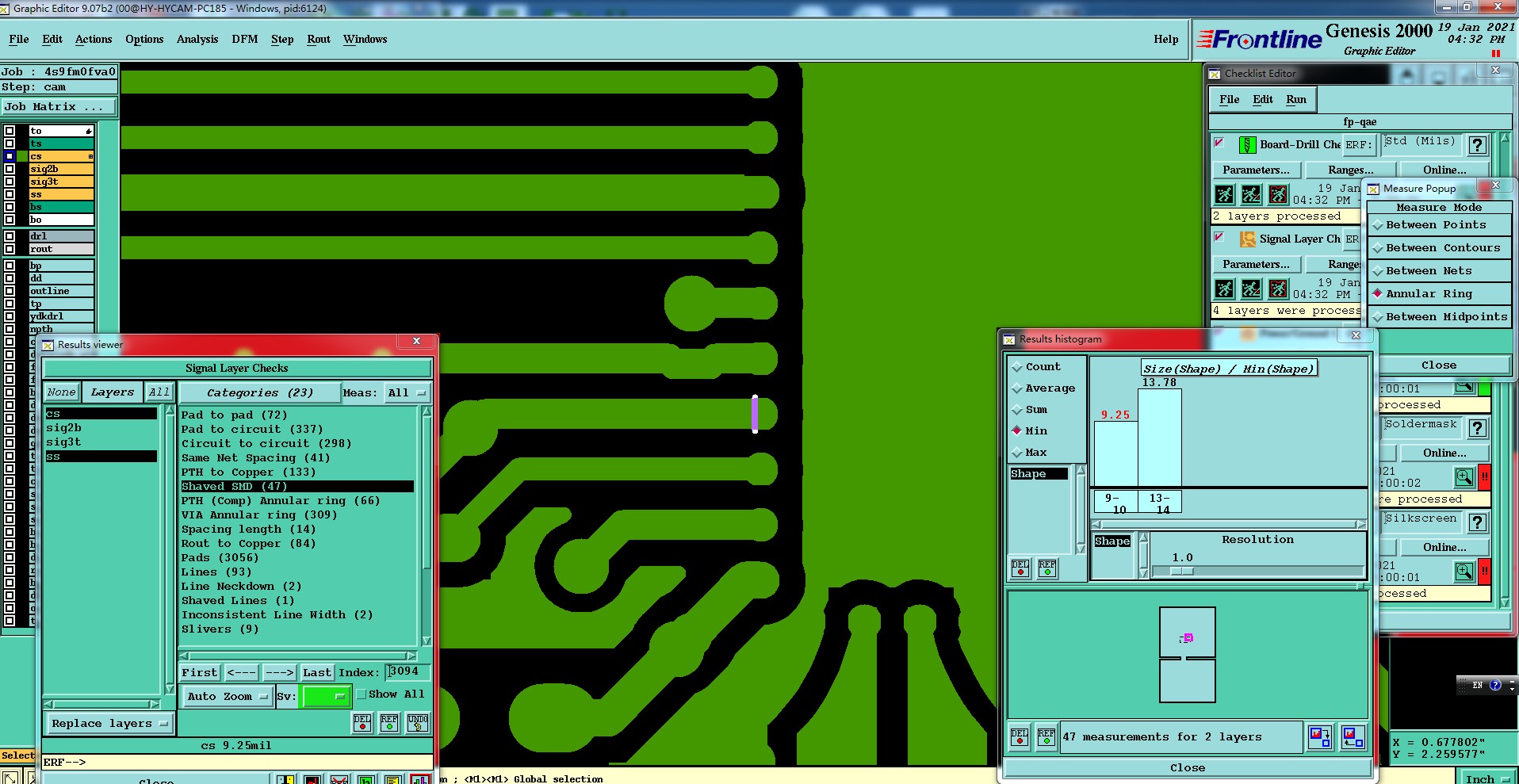This screenshot has width=1519, height=784.
Task: Toggle visibility box for layer 'to'
Action: tap(10, 131)
